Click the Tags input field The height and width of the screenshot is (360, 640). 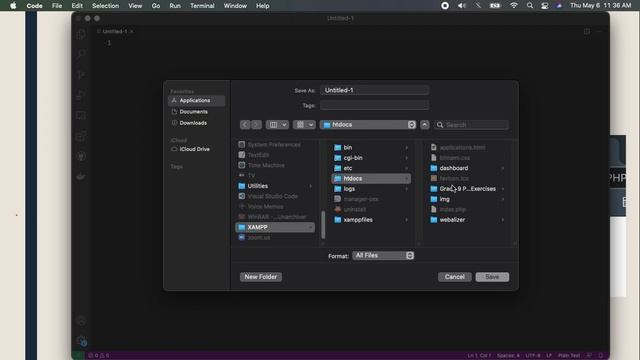coord(374,105)
